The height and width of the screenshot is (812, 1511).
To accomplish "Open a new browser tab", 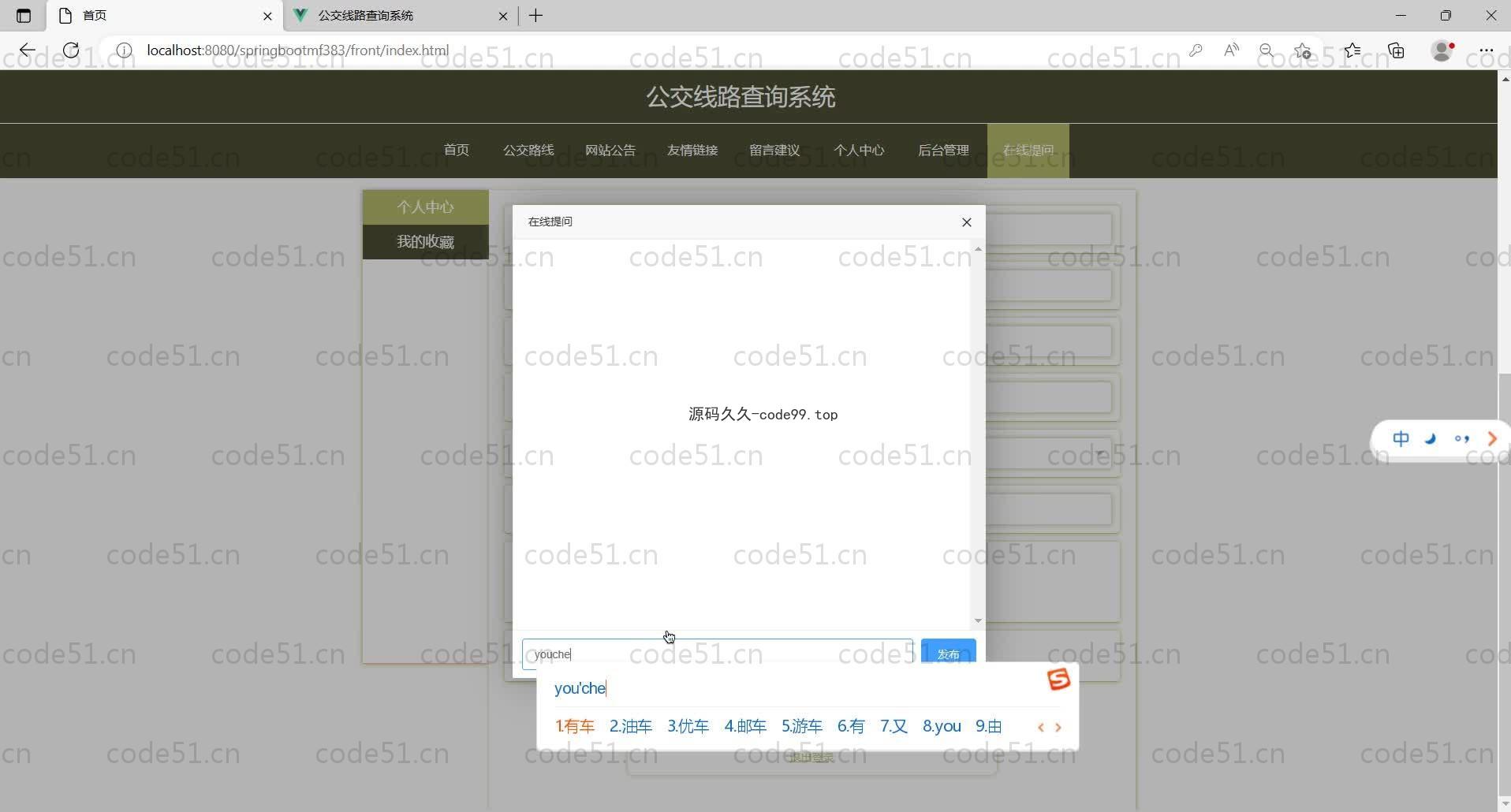I will point(536,16).
